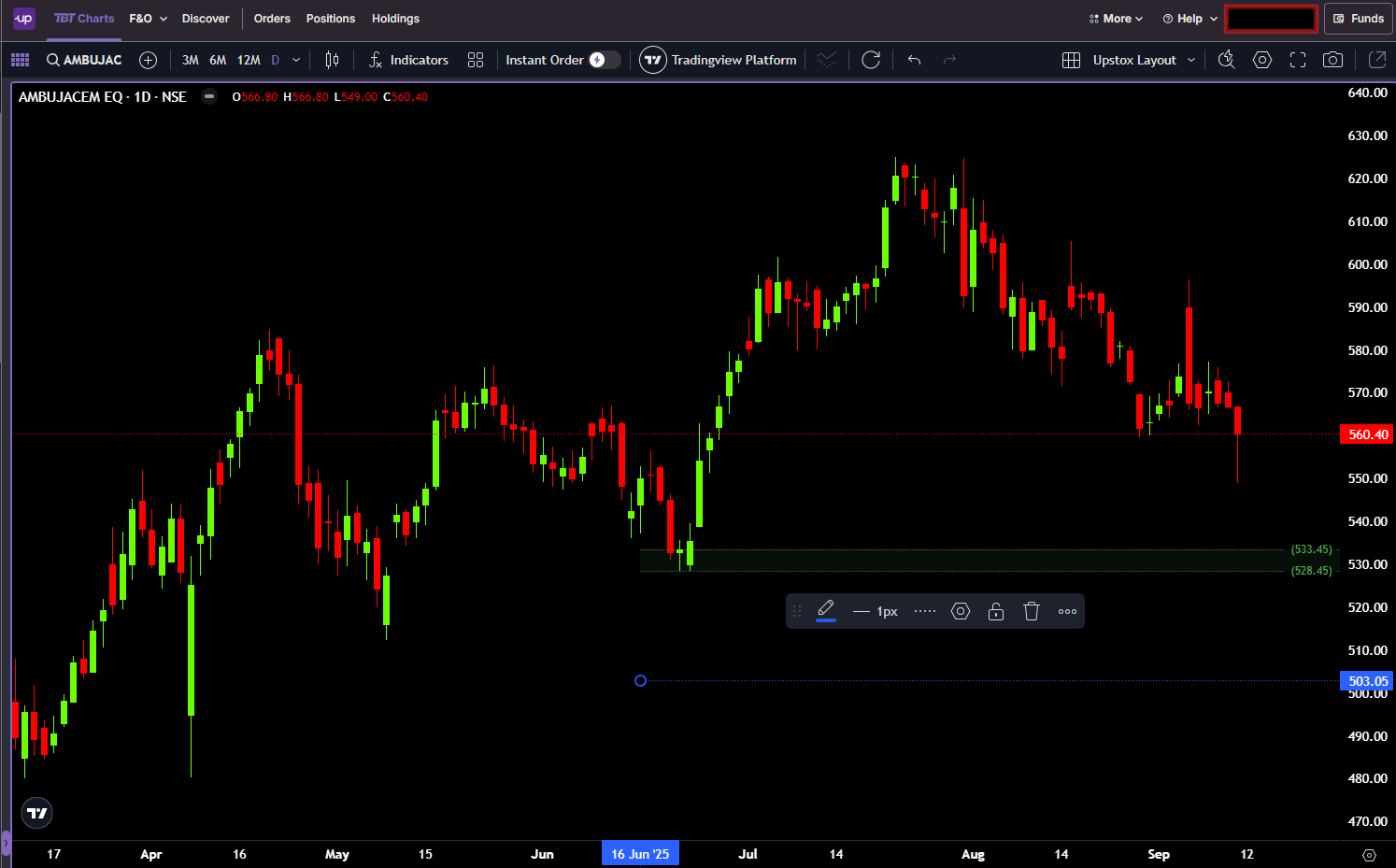Click the Sep label on time axis

(x=1159, y=854)
